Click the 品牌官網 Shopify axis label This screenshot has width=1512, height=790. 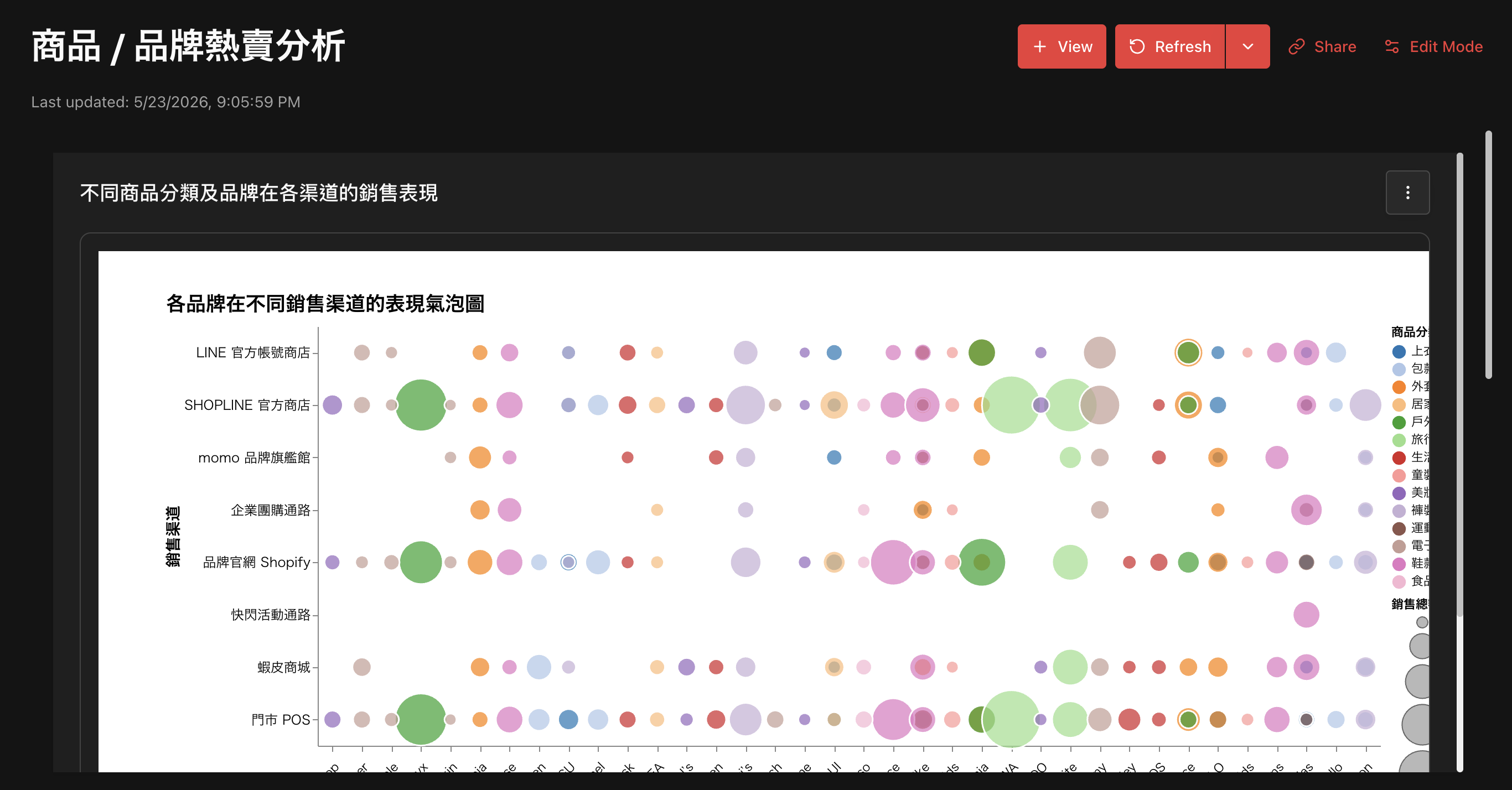(256, 562)
